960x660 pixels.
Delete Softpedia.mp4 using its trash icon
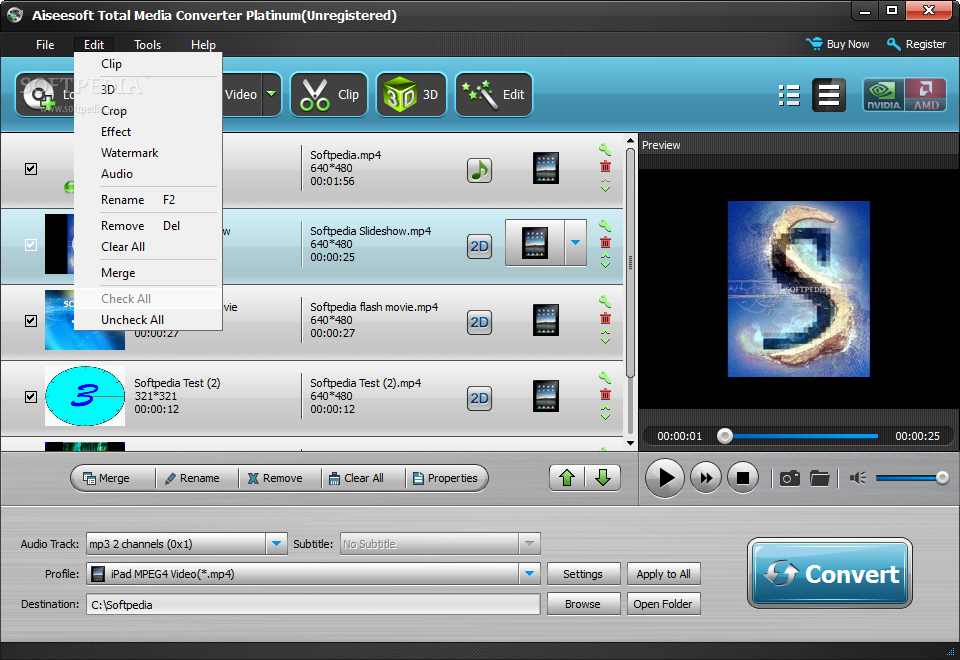click(605, 167)
